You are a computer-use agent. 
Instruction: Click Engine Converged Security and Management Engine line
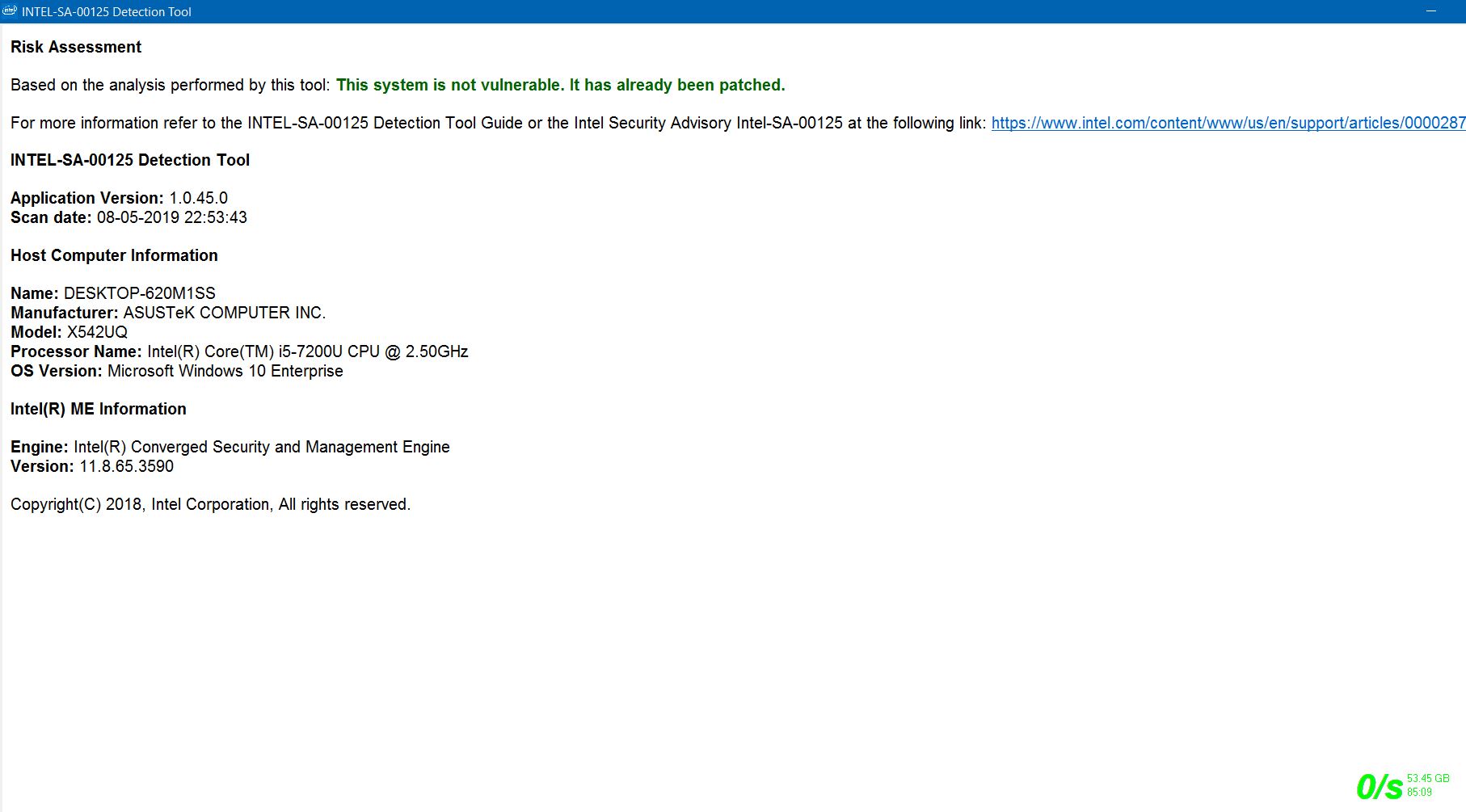[x=230, y=447]
